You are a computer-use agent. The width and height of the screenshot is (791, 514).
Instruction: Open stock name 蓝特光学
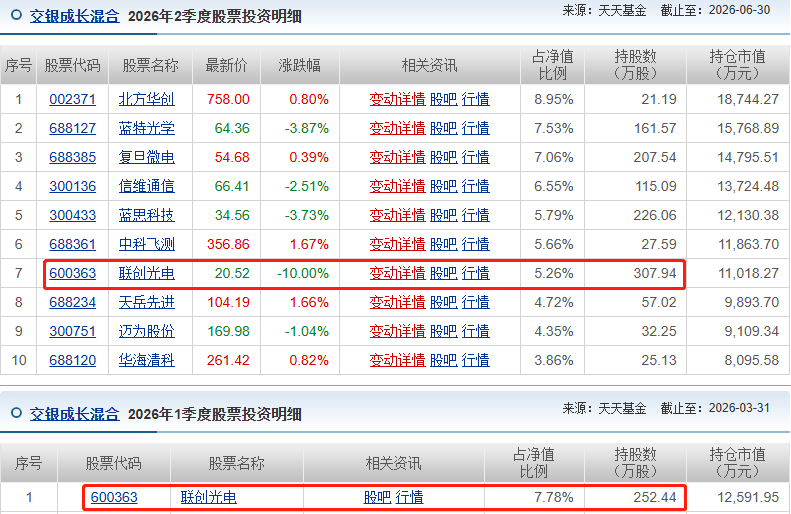147,128
